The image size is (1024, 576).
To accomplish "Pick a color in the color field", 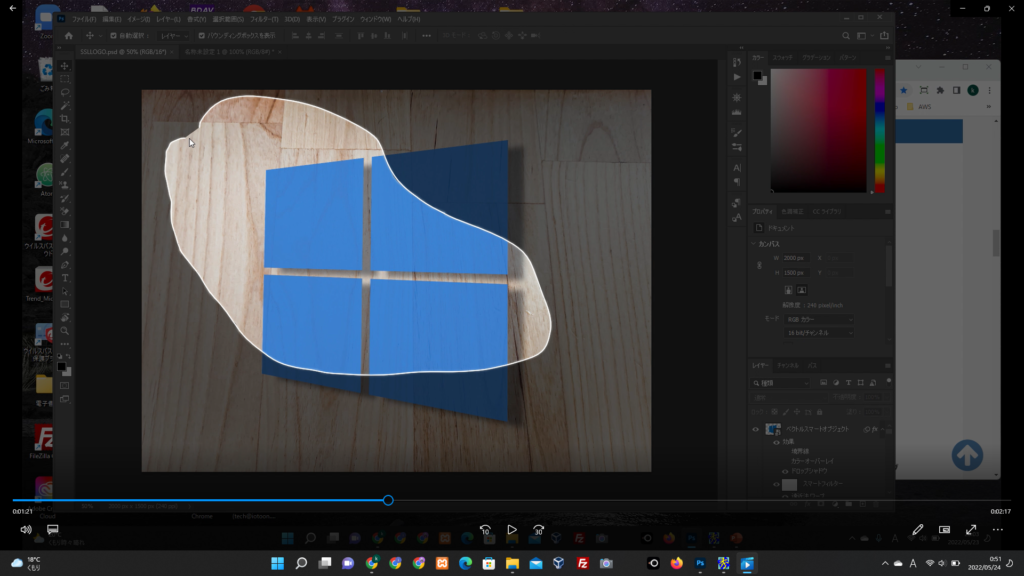I will coord(819,131).
